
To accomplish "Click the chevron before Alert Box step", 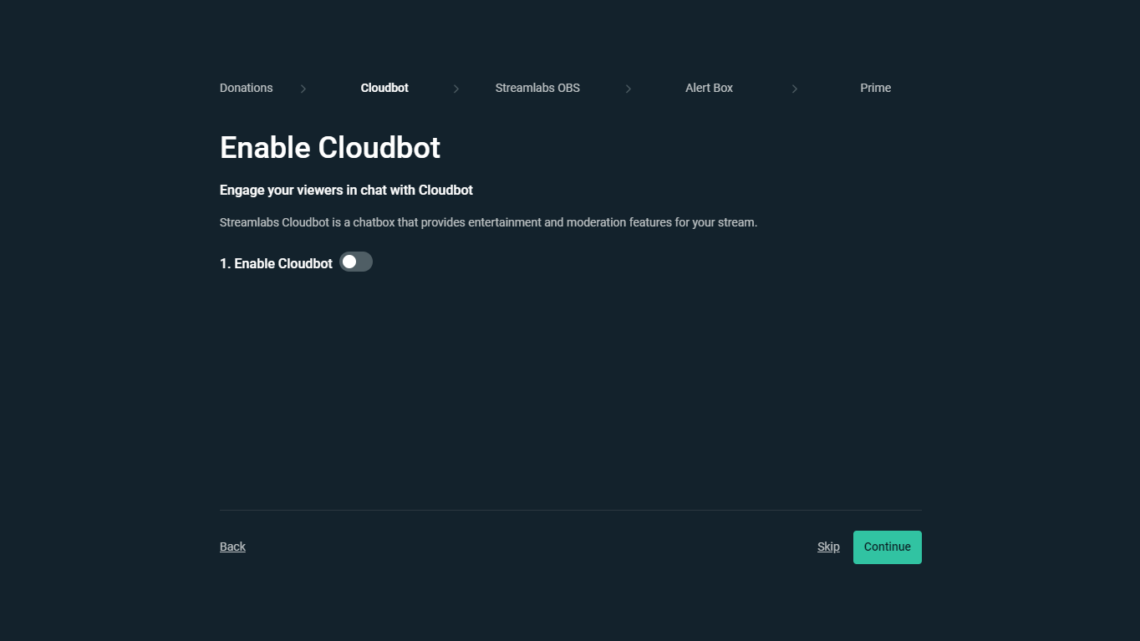I will click(628, 88).
